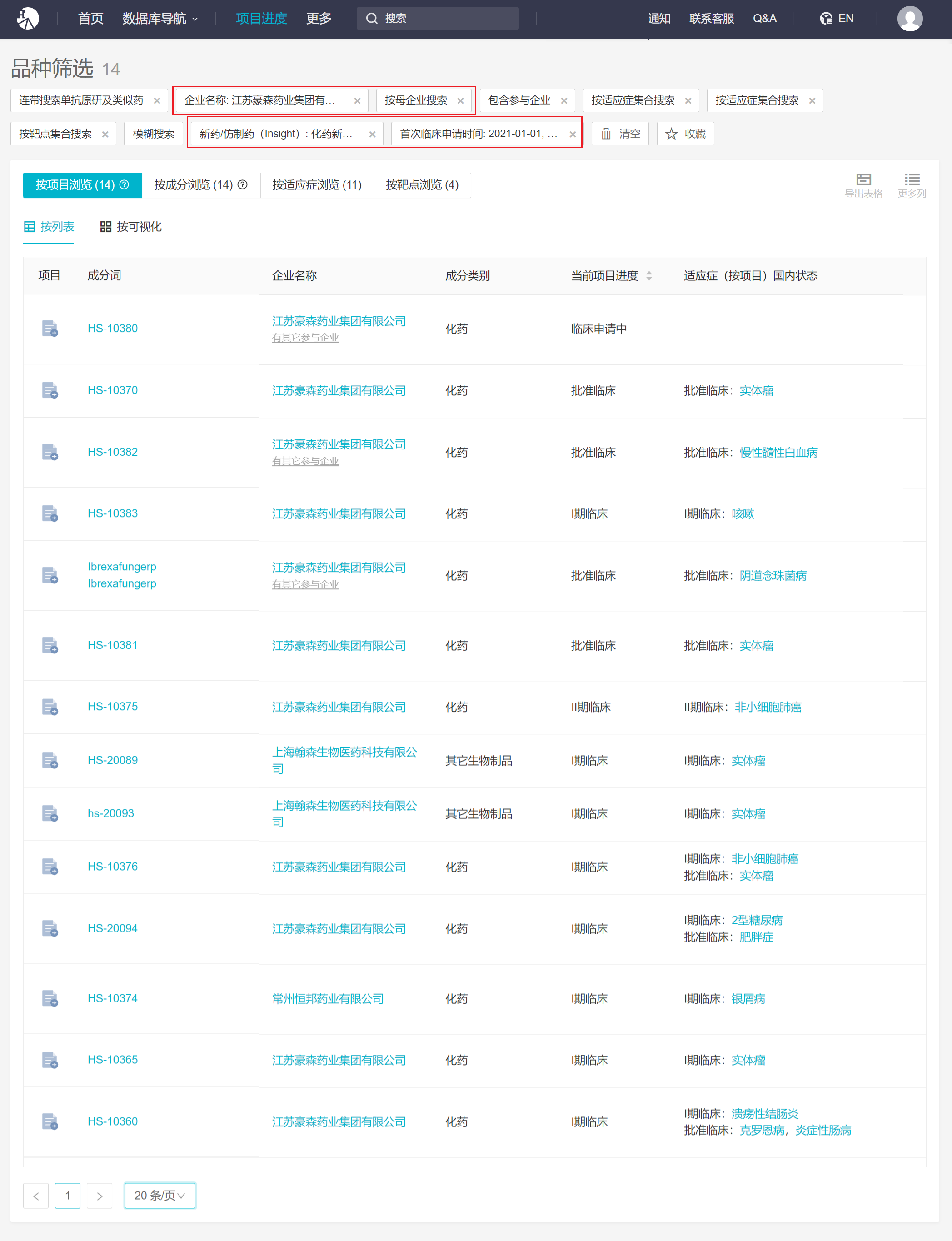Open project icon in HS-10381 row
This screenshot has height=1241, width=952.
point(50,645)
